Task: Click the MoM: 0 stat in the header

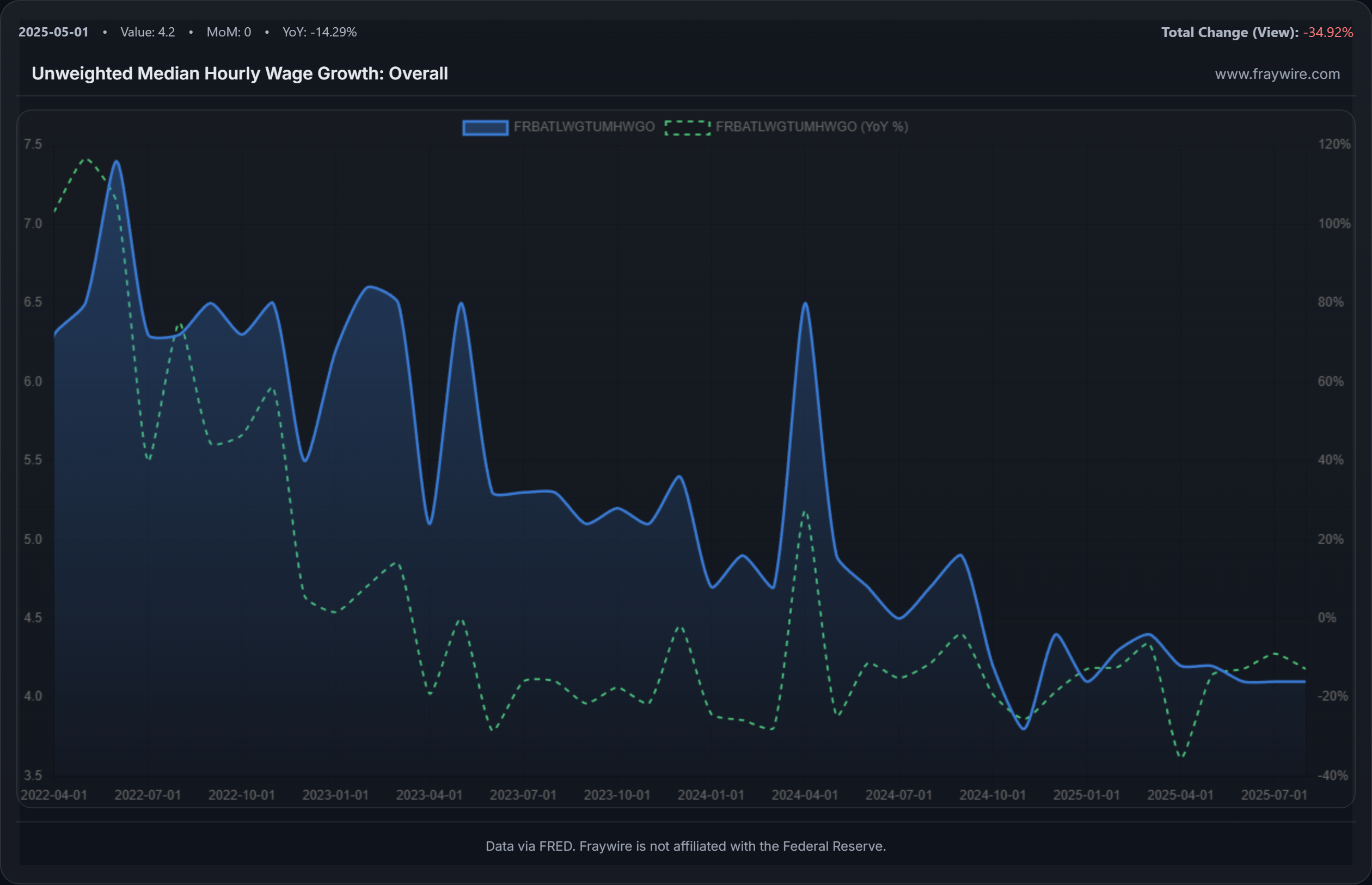Action: (229, 32)
